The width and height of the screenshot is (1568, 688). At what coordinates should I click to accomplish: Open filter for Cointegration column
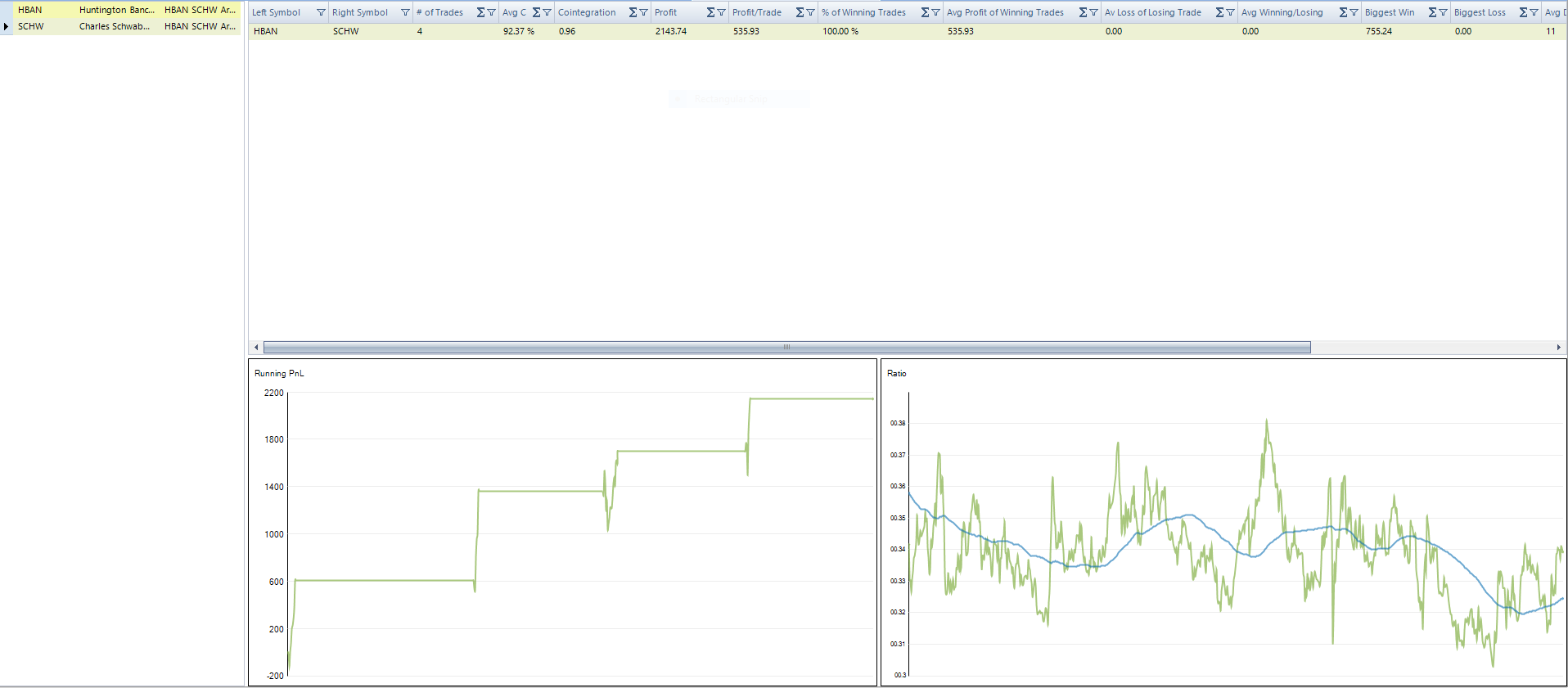coord(644,12)
